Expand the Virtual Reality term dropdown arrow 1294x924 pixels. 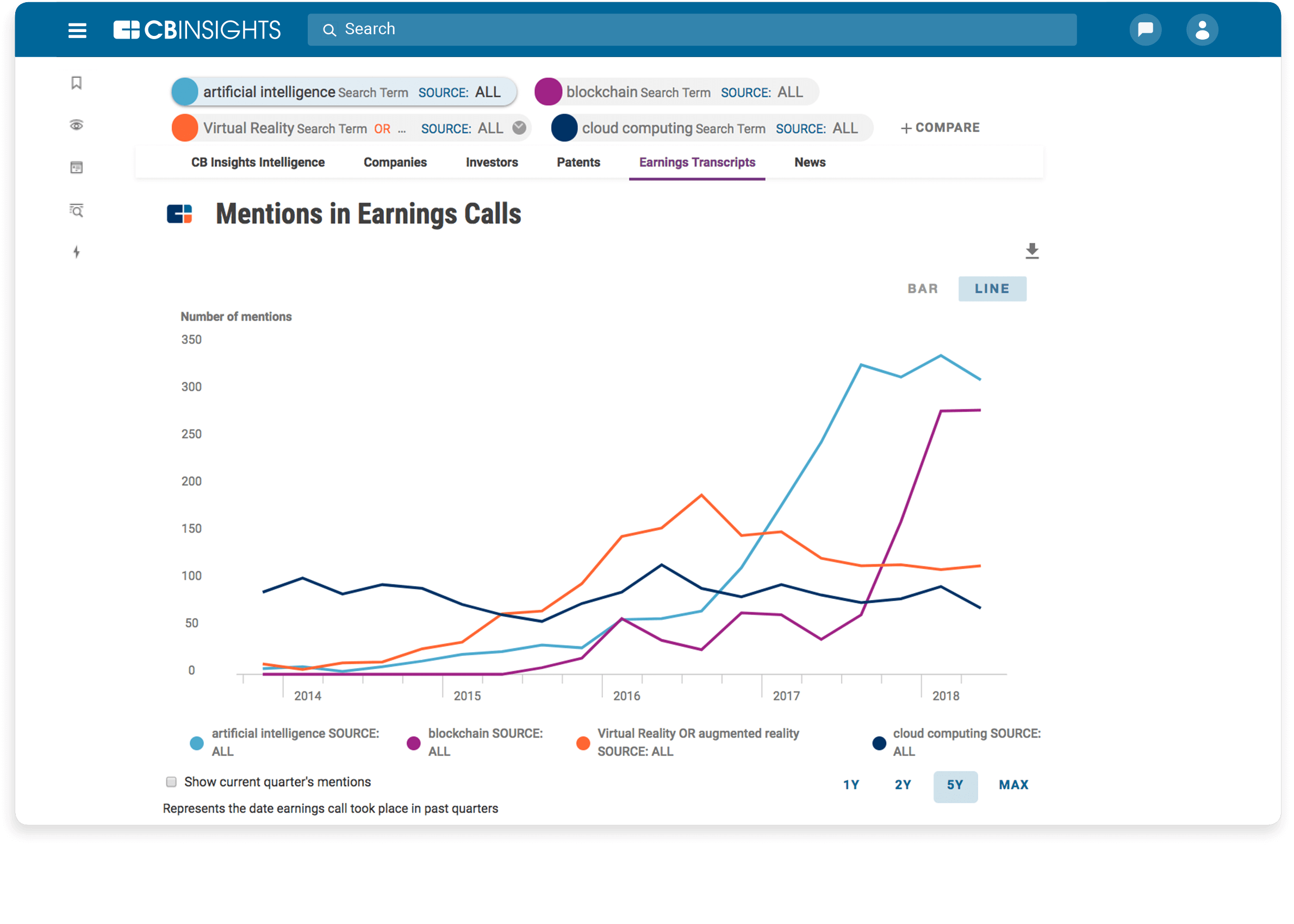519,128
